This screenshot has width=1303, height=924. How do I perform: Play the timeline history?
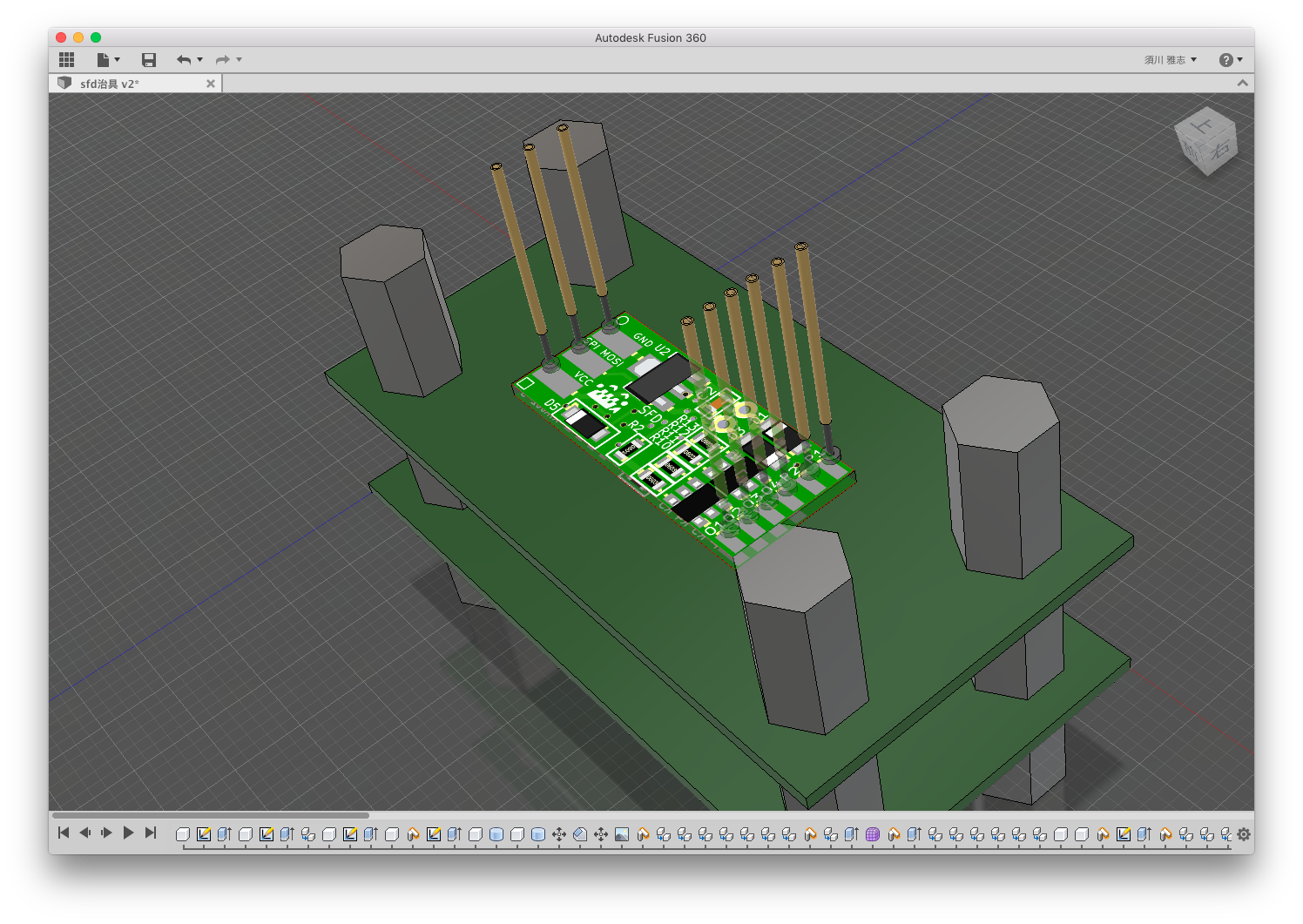[128, 833]
